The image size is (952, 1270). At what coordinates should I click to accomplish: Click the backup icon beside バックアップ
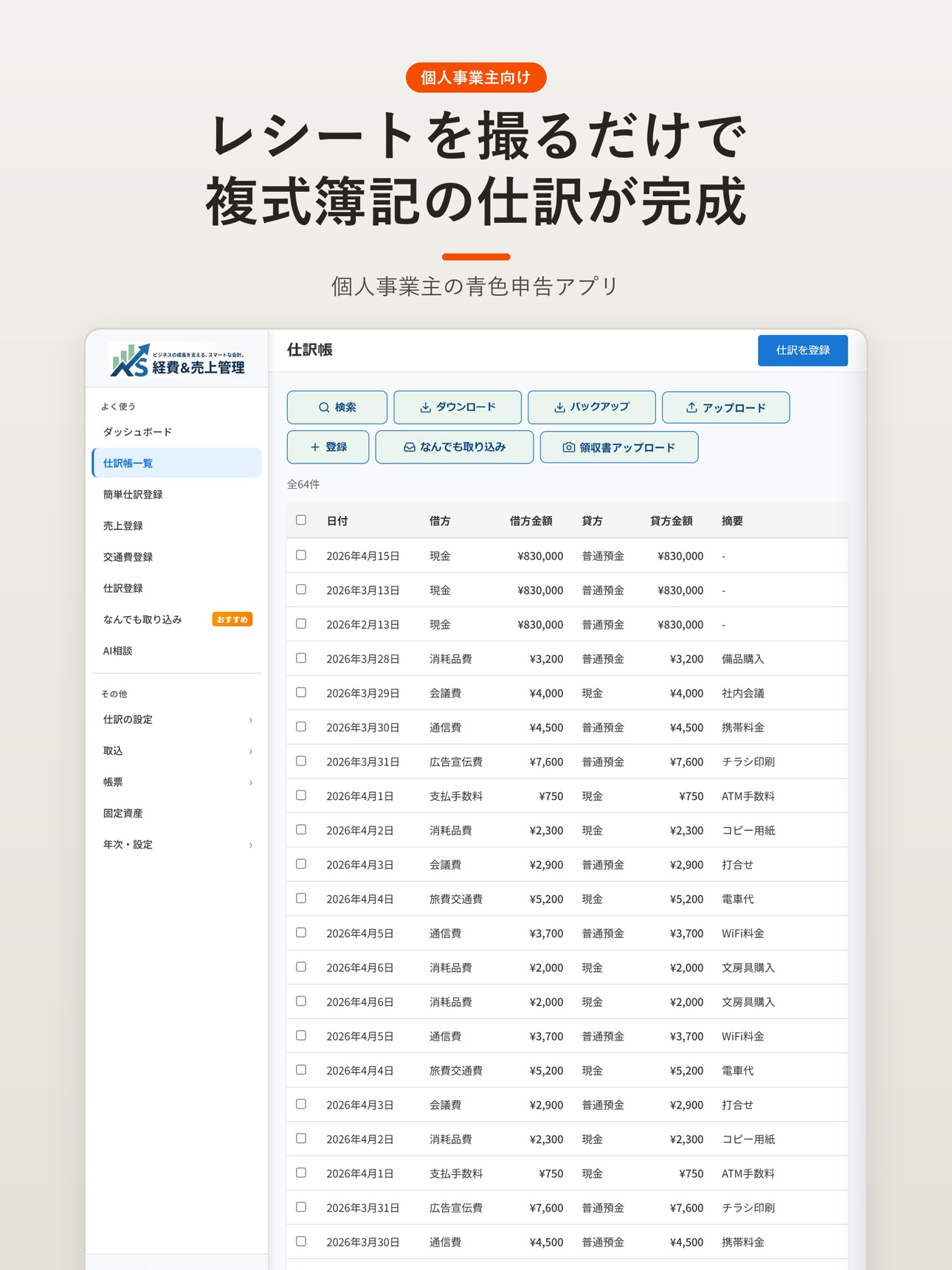559,407
